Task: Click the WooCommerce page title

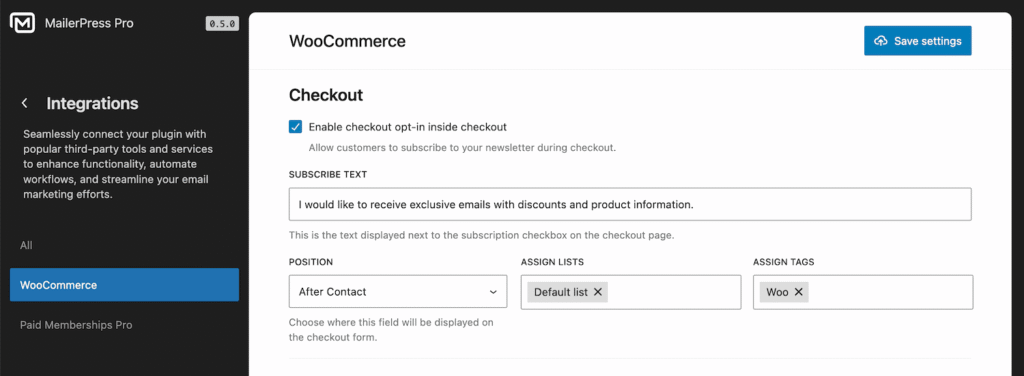Action: 347,41
